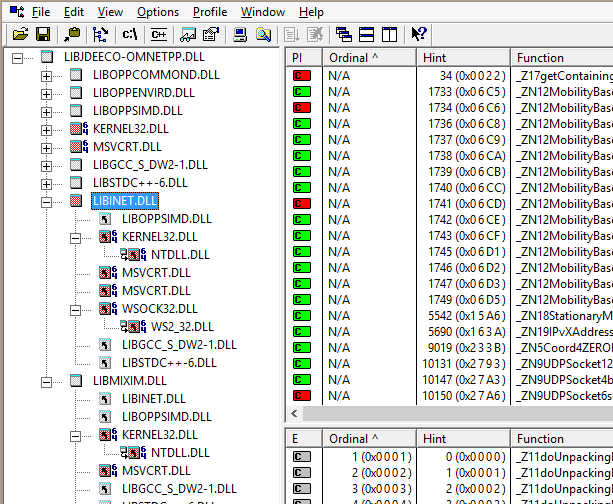Expand the LIBOPPENVIRD.DLL tree node
Image resolution: width=613 pixels, height=504 pixels.
[46, 94]
